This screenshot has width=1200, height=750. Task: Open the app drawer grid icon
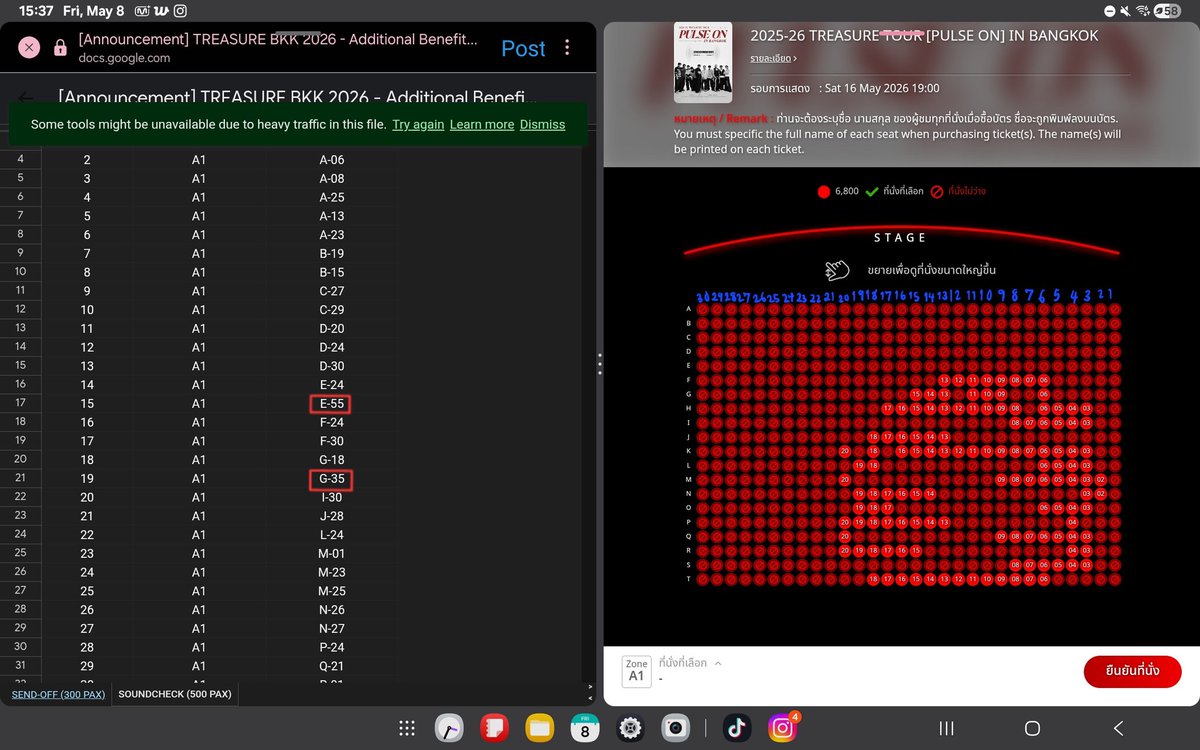(407, 729)
